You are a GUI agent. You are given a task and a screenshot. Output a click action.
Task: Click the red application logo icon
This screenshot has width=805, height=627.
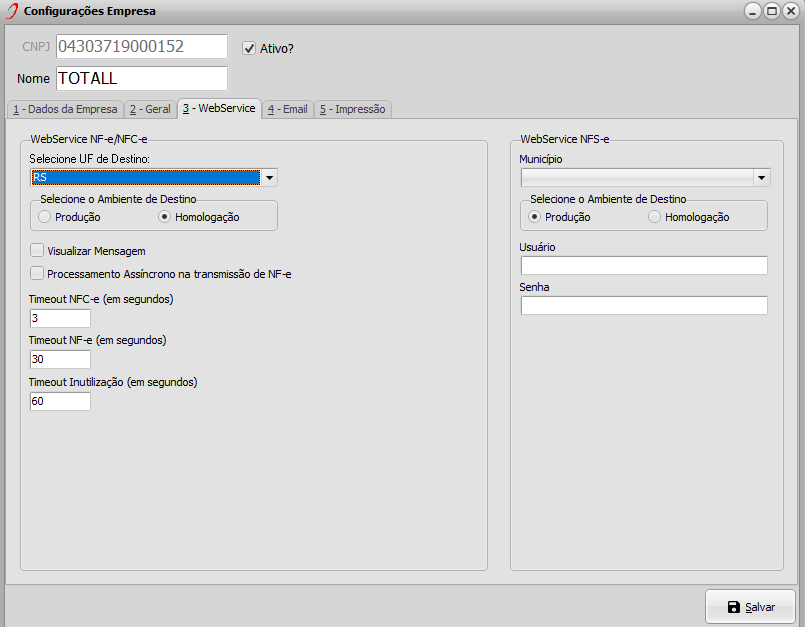click(x=12, y=11)
